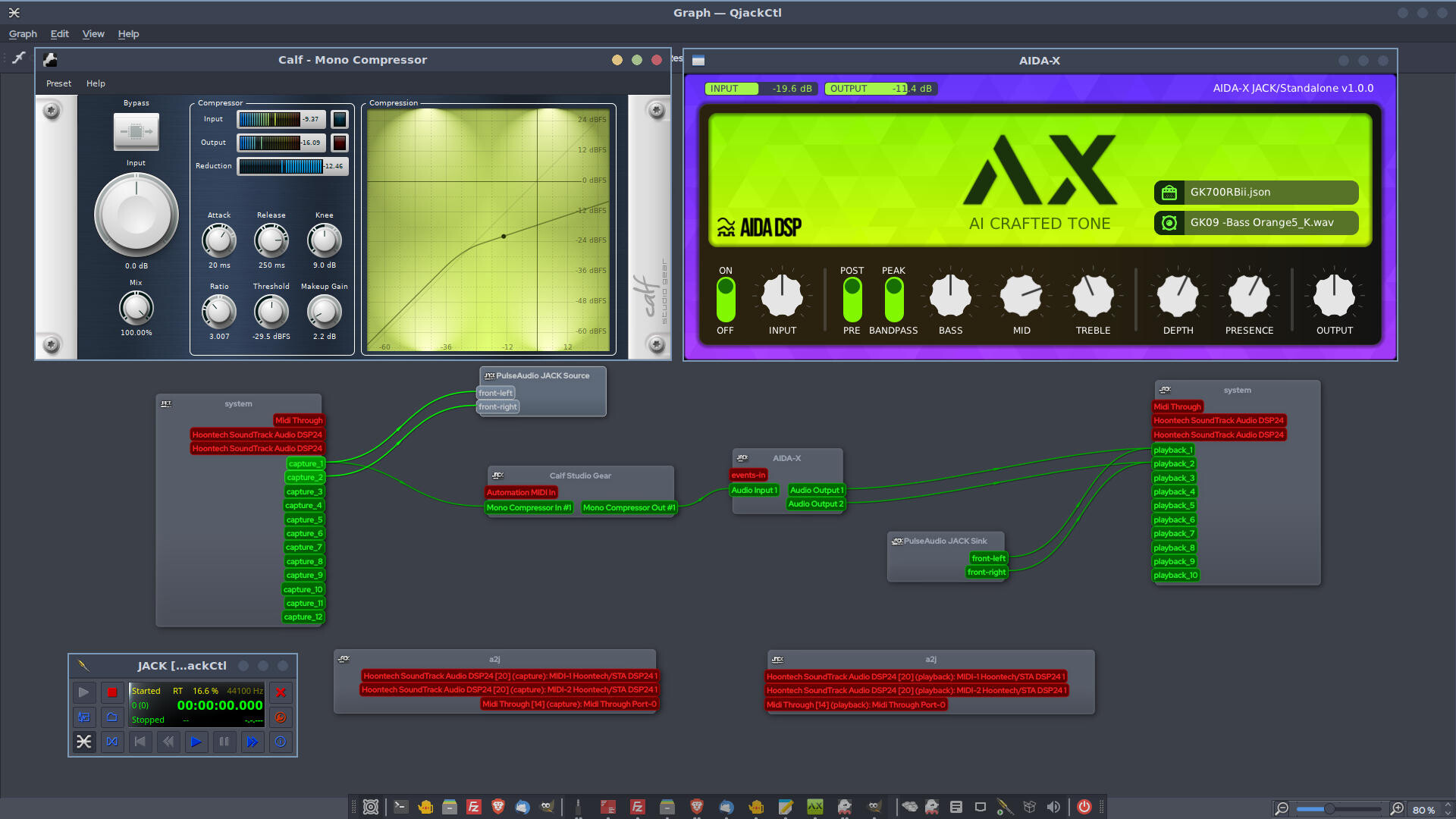This screenshot has height=819, width=1456.
Task: Click the Knee knob set to 9.0 dB
Action: 324,241
